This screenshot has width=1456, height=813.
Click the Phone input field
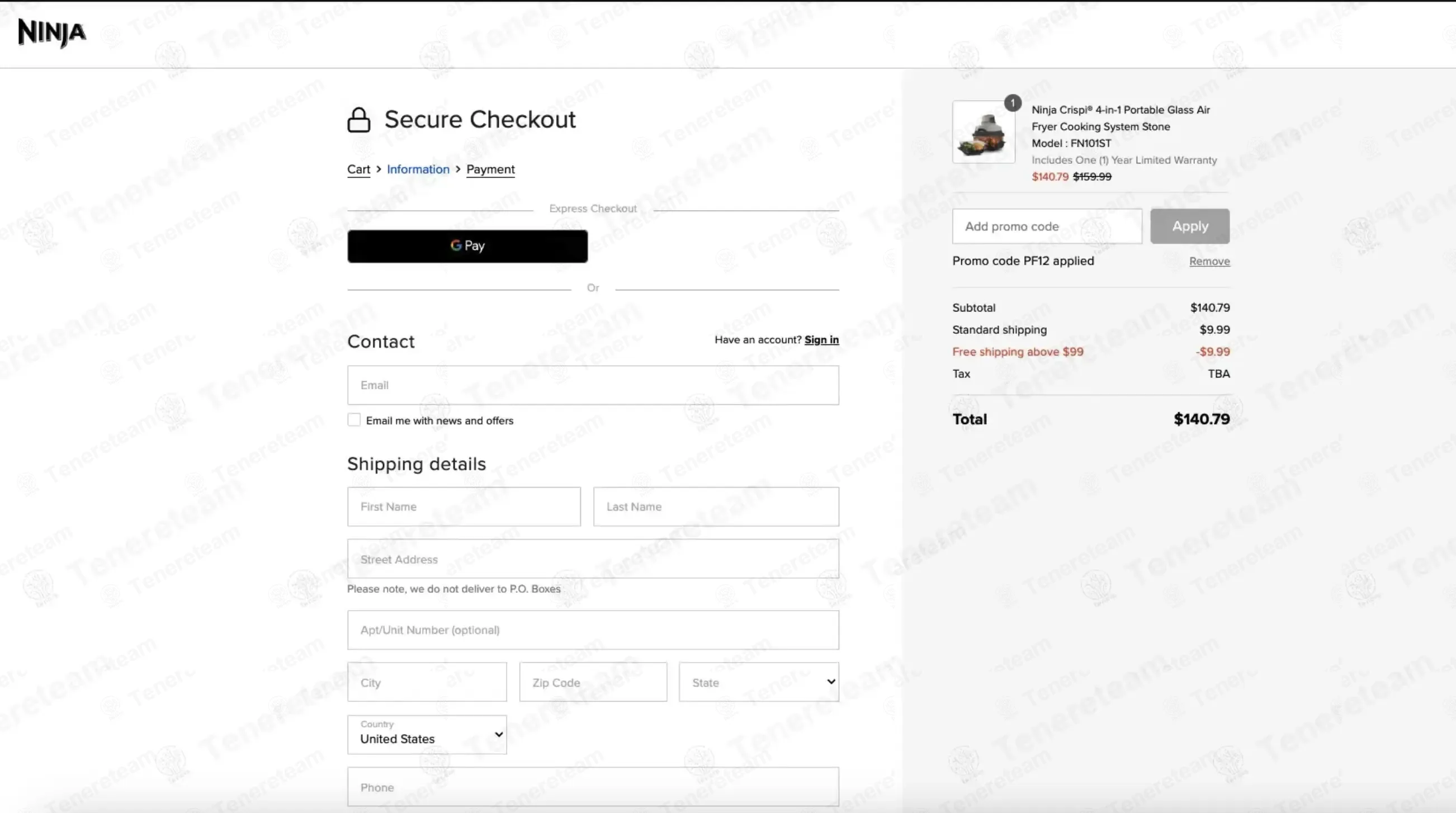click(593, 787)
